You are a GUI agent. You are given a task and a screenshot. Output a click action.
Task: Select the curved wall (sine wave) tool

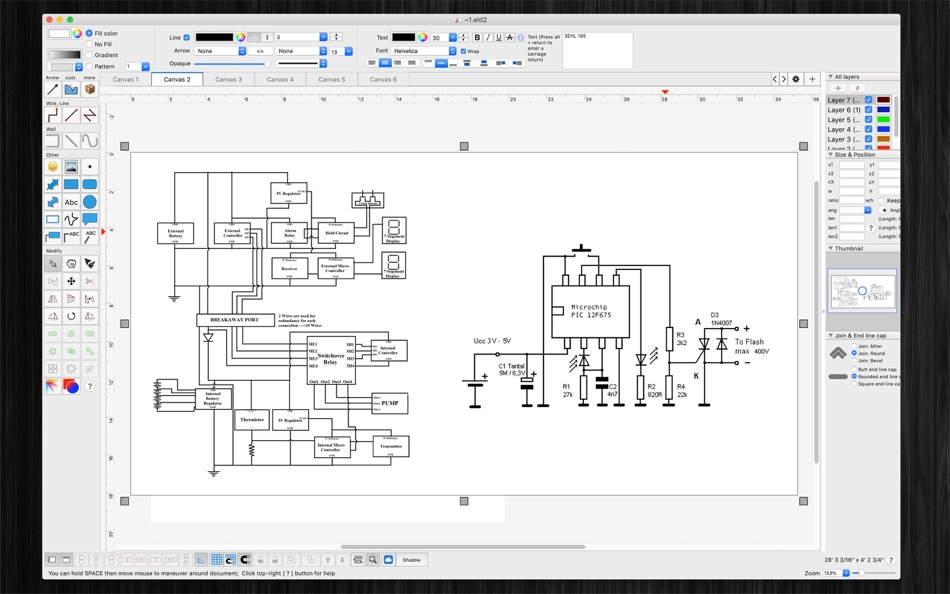[x=90, y=141]
